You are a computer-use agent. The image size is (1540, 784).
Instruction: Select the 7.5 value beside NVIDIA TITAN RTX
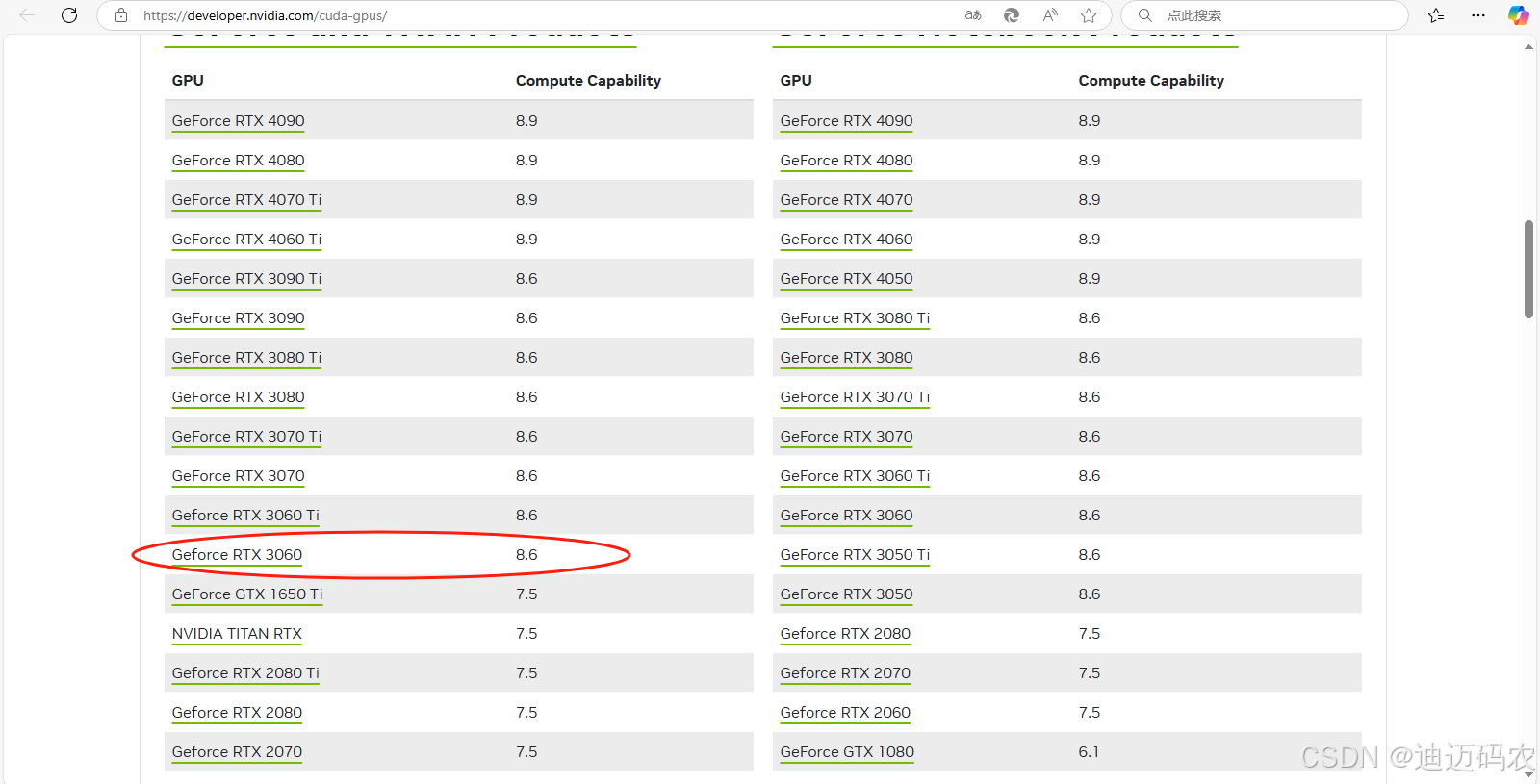pos(526,634)
